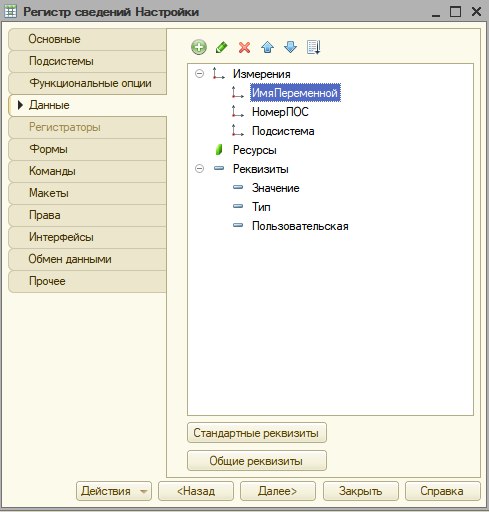
Task: Select Ресурсы node
Action: [x=255, y=150]
